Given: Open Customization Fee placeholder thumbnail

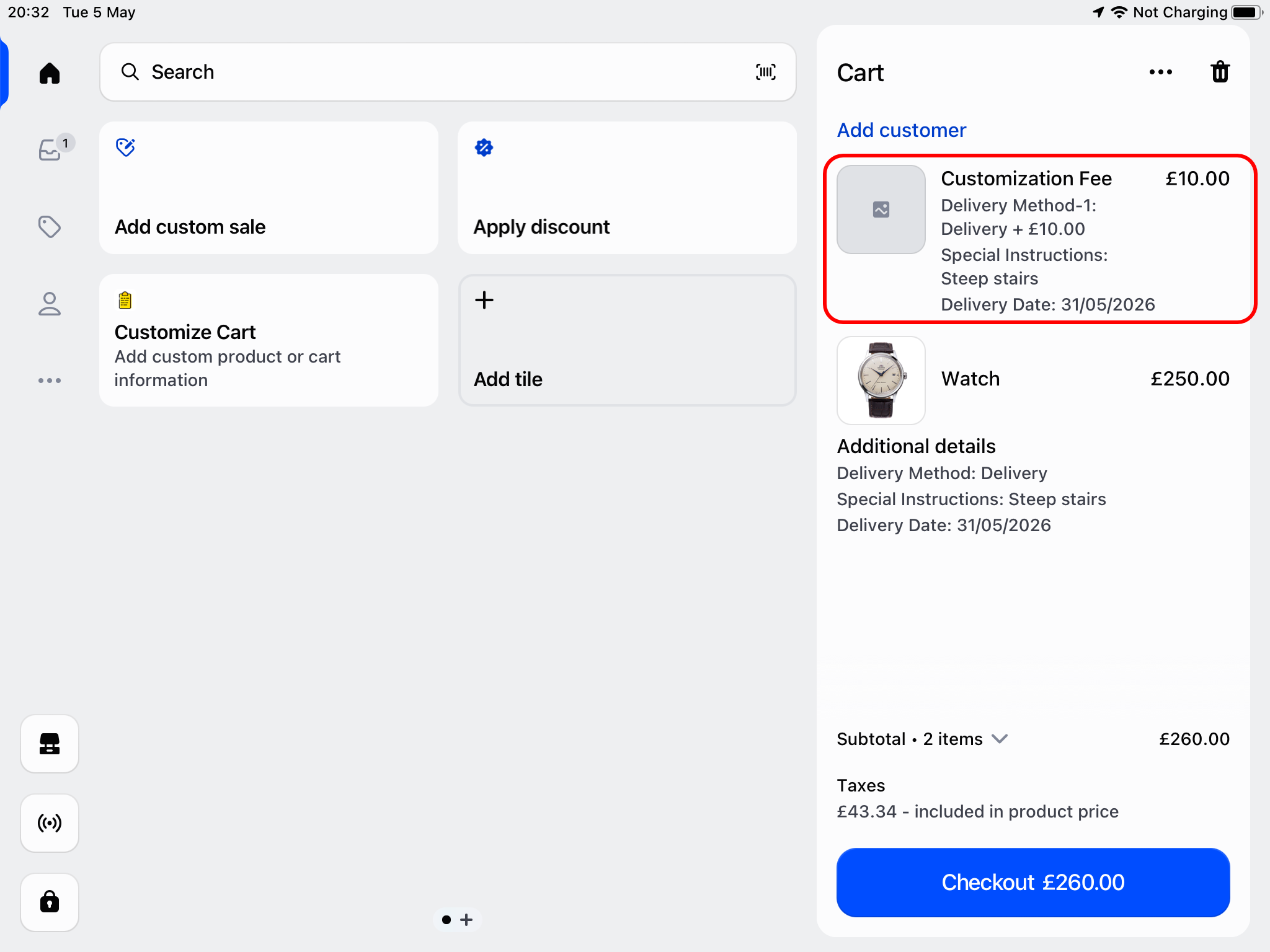Looking at the screenshot, I should [881, 209].
